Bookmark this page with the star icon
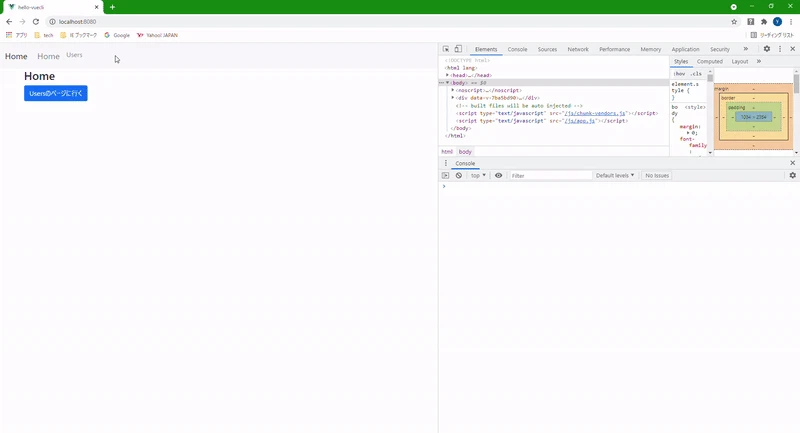Screen dimensions: 800x433 pos(734,22)
